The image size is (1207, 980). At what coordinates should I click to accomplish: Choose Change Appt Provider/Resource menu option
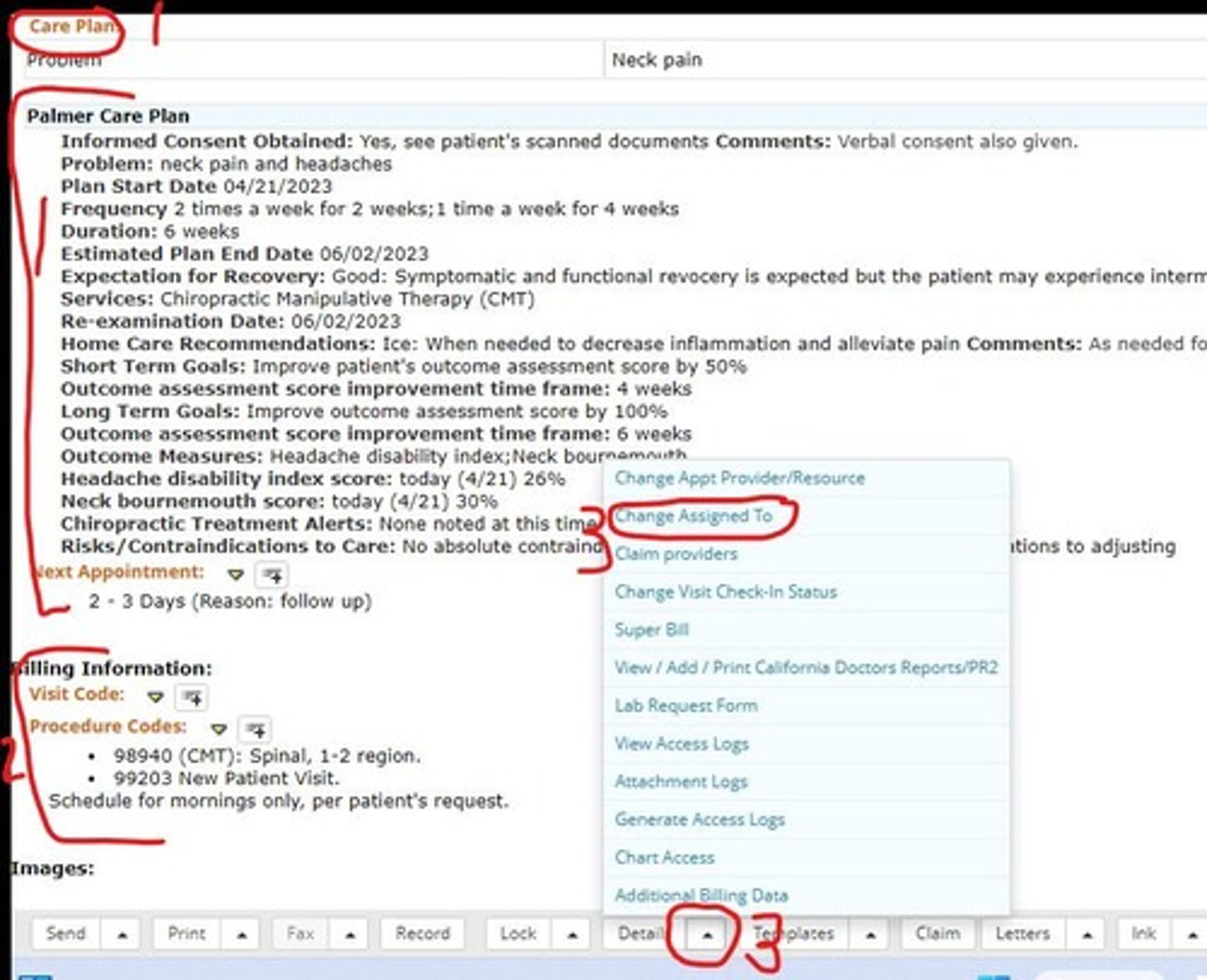tap(739, 479)
